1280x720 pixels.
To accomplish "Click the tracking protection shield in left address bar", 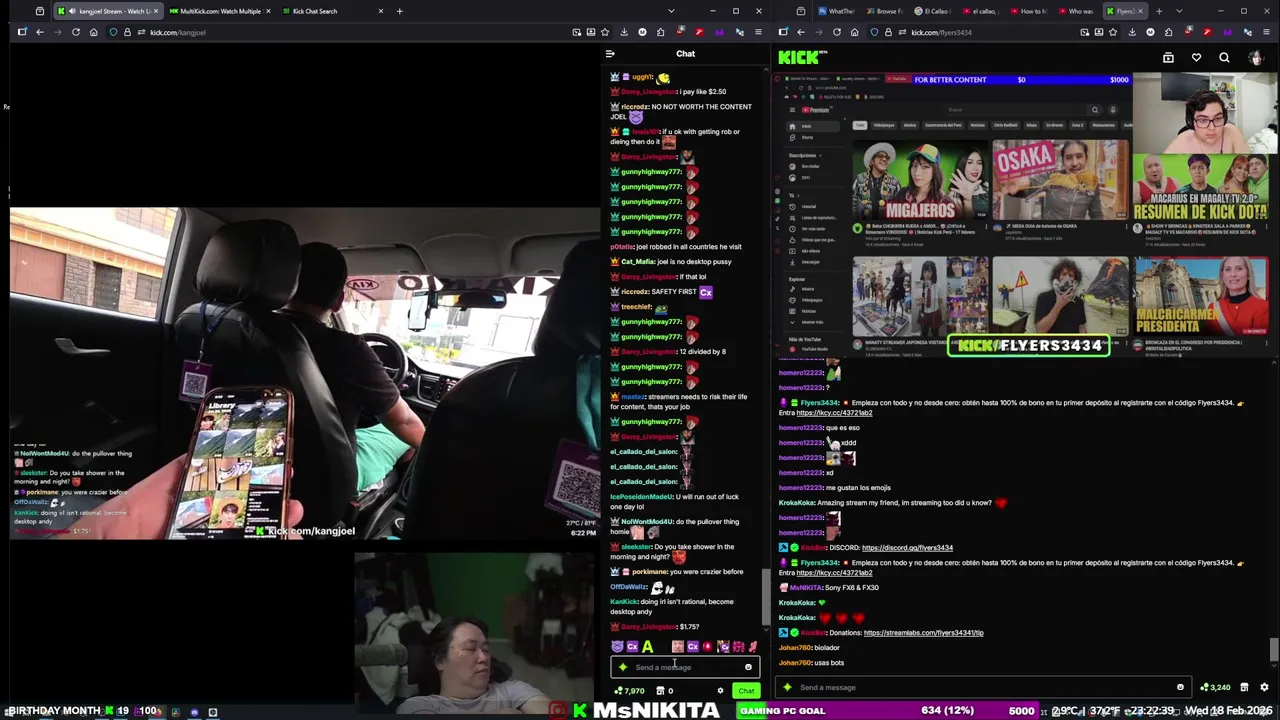I will [x=113, y=32].
